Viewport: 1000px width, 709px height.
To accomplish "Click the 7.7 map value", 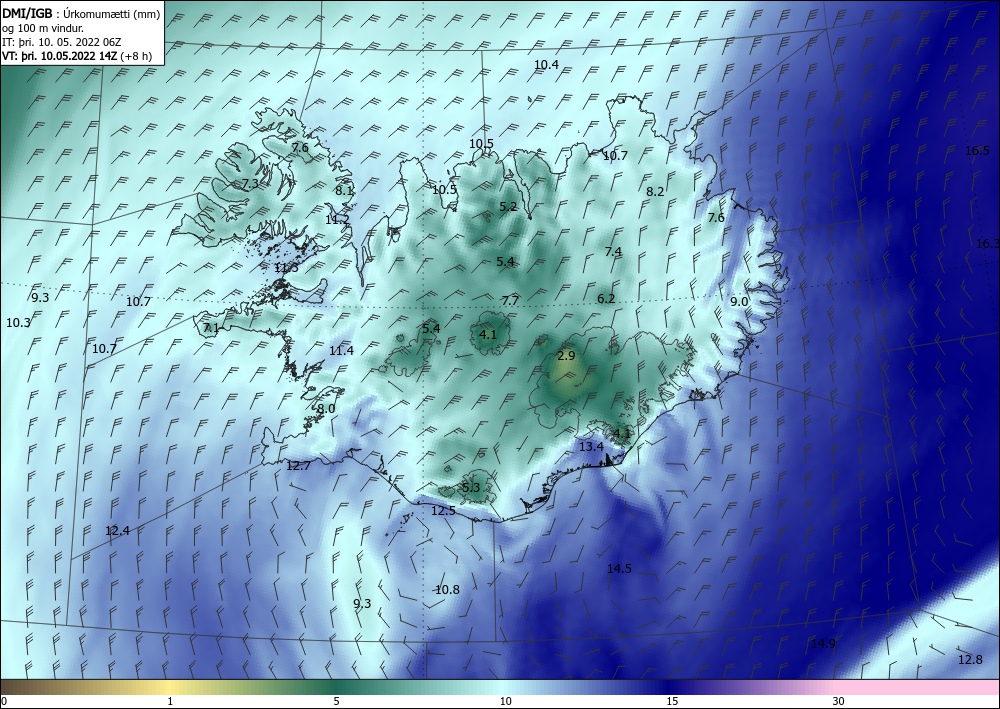I will (510, 300).
